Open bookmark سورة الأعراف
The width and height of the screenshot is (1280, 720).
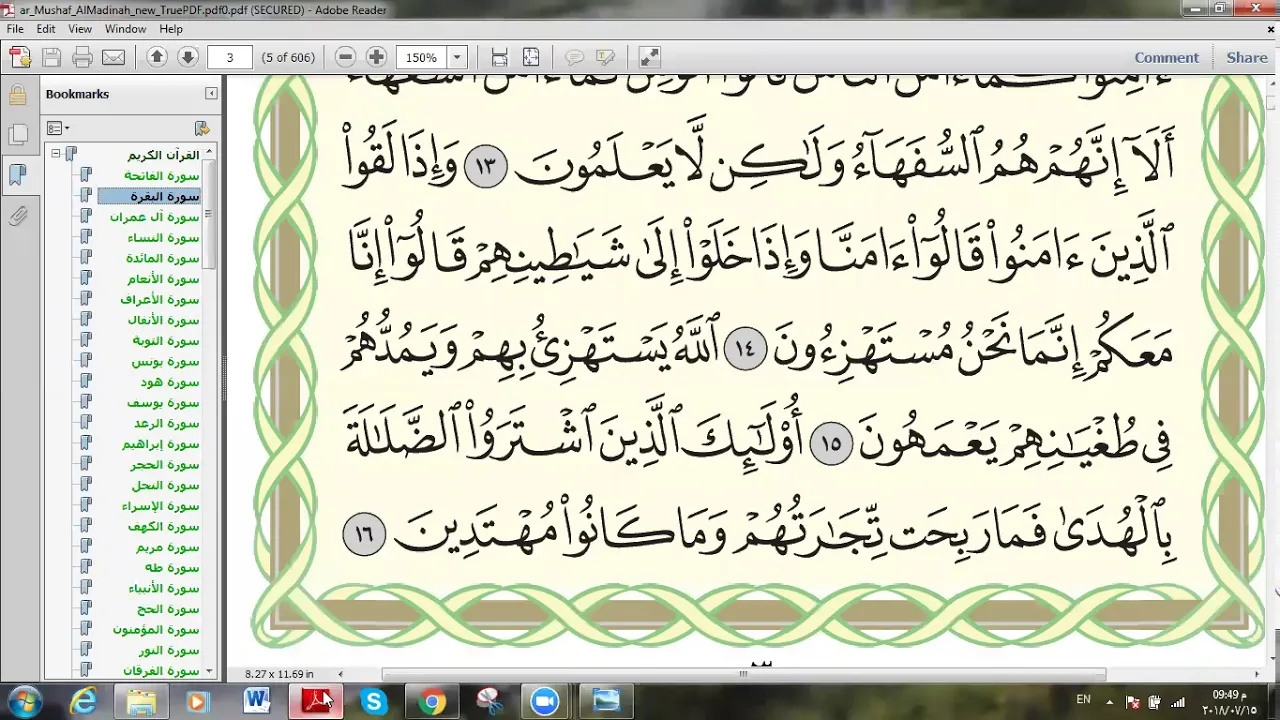point(160,300)
